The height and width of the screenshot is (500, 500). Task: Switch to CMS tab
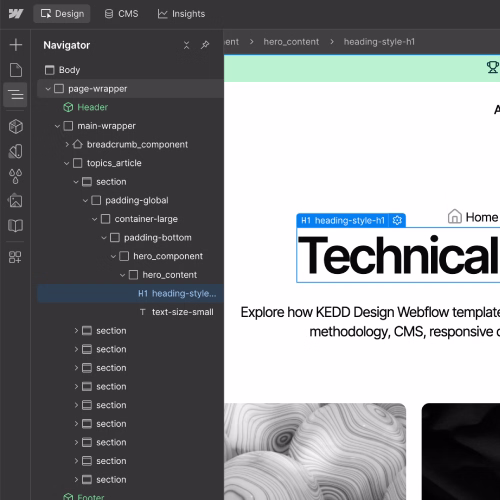[121, 14]
